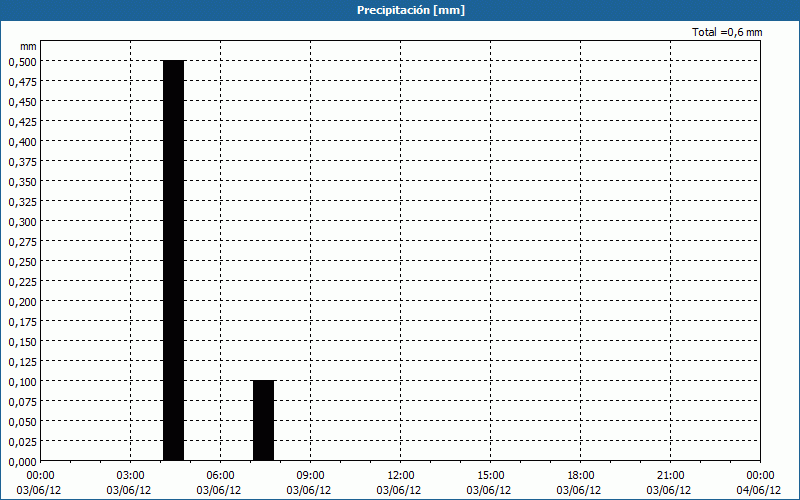Click the Total =0,6 mm label
Image resolution: width=800 pixels, height=500 pixels.
(x=727, y=32)
